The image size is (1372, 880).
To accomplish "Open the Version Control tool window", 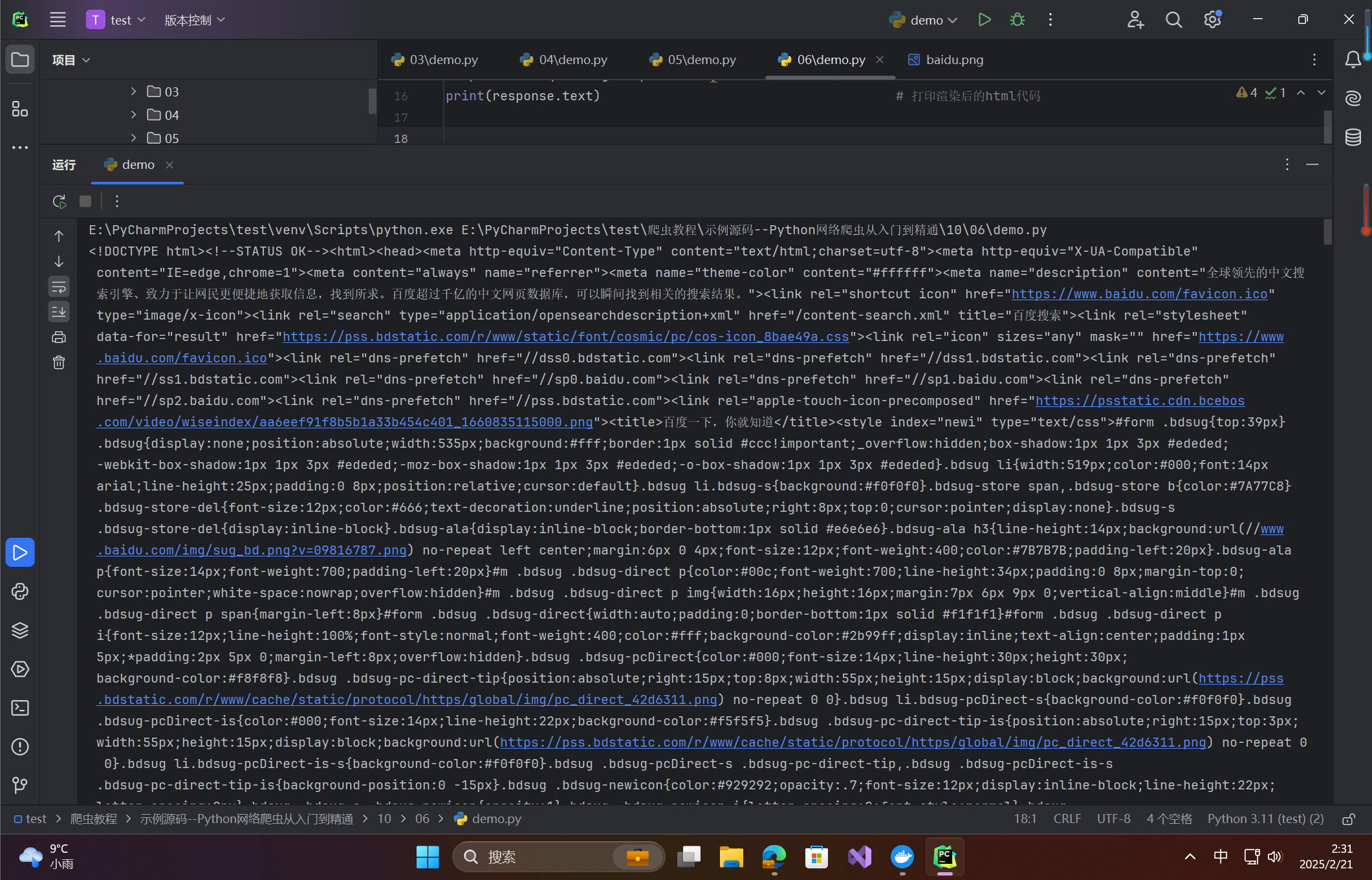I will pos(20,785).
